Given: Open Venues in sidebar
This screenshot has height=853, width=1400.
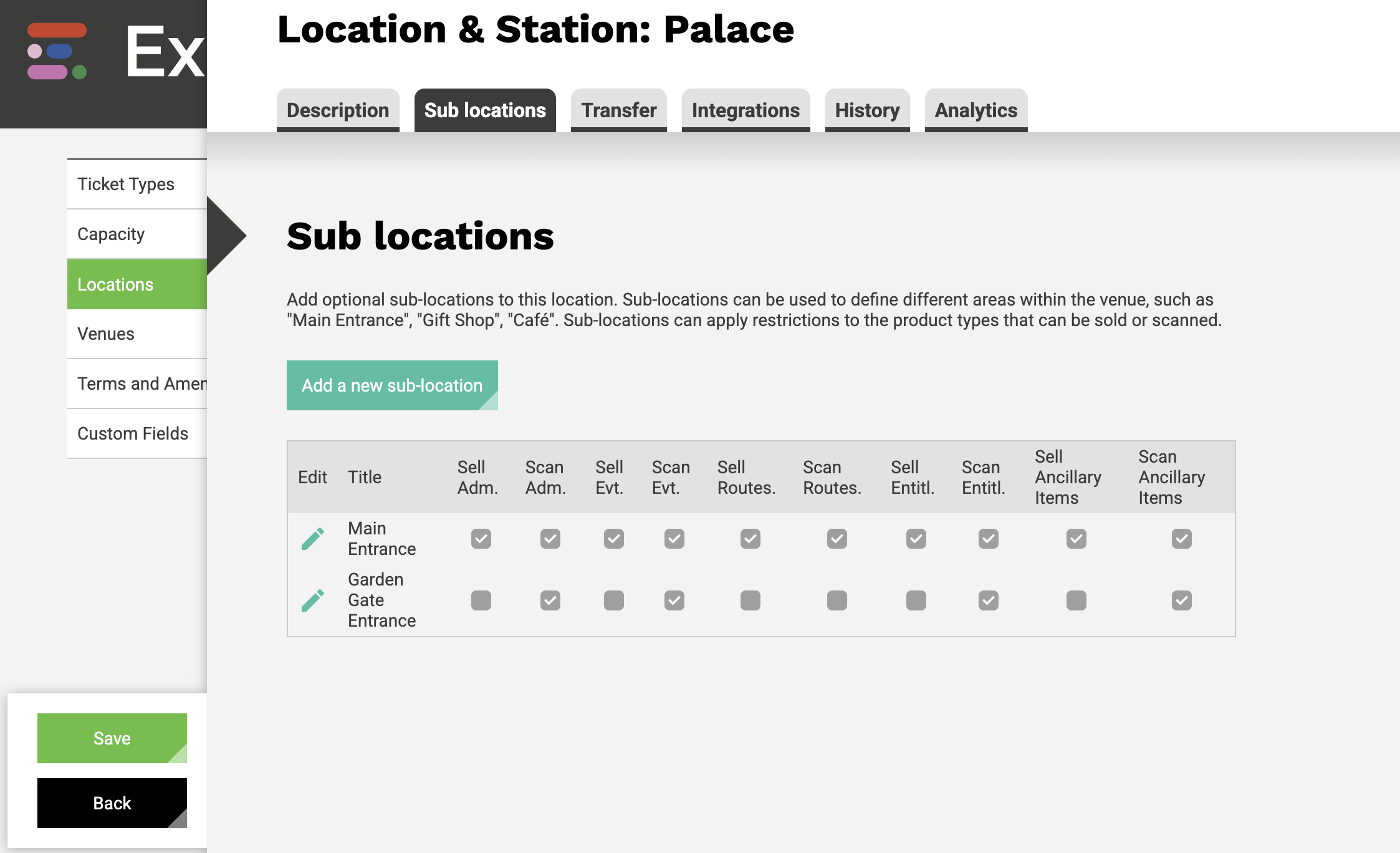Looking at the screenshot, I should click(x=137, y=334).
